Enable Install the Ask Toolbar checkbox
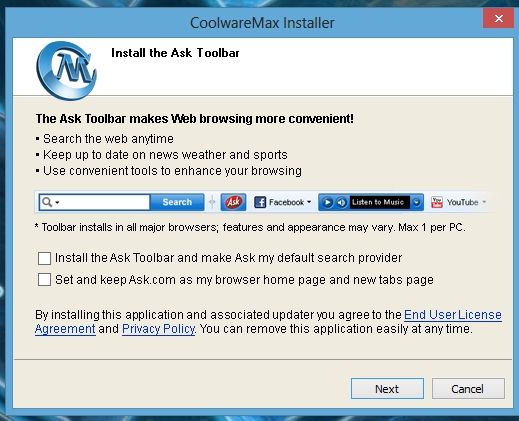Screen dimensions: 519x421 44,258
